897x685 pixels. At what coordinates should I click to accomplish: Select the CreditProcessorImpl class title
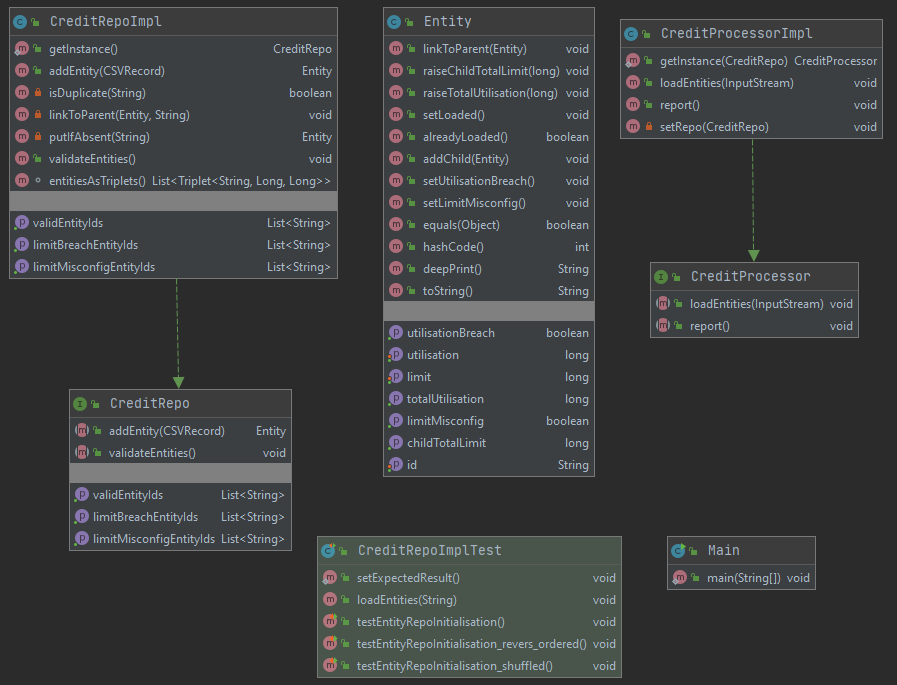[x=736, y=34]
